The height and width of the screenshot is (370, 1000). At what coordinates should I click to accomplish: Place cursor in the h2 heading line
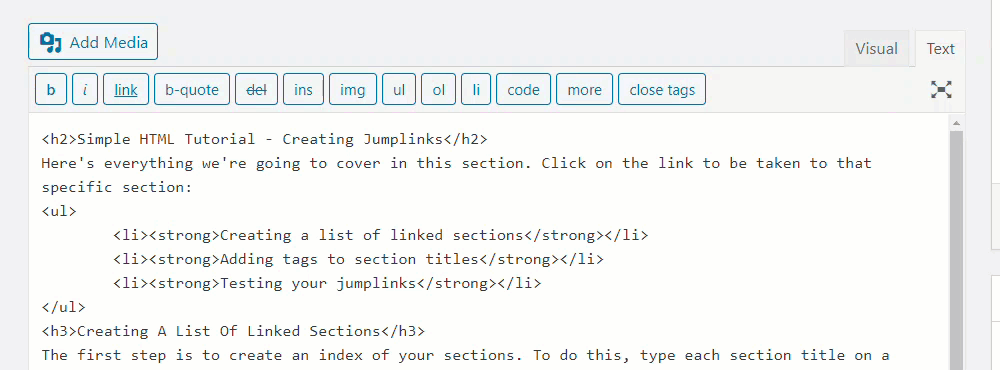pos(264,139)
